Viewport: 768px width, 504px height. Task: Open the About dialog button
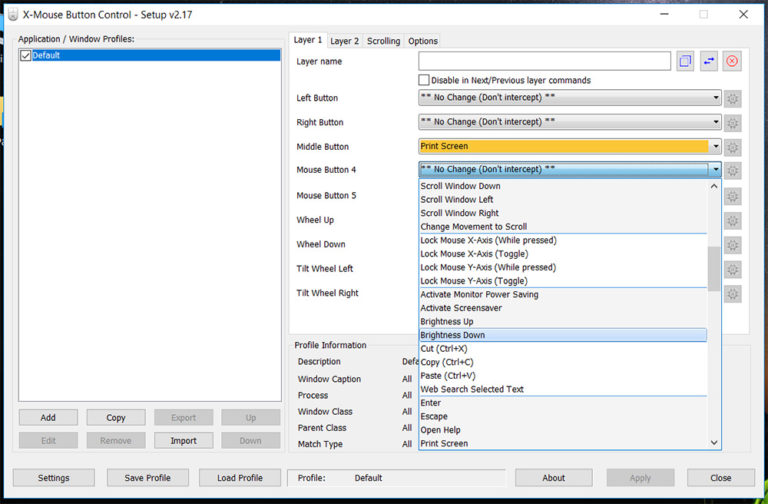point(553,478)
